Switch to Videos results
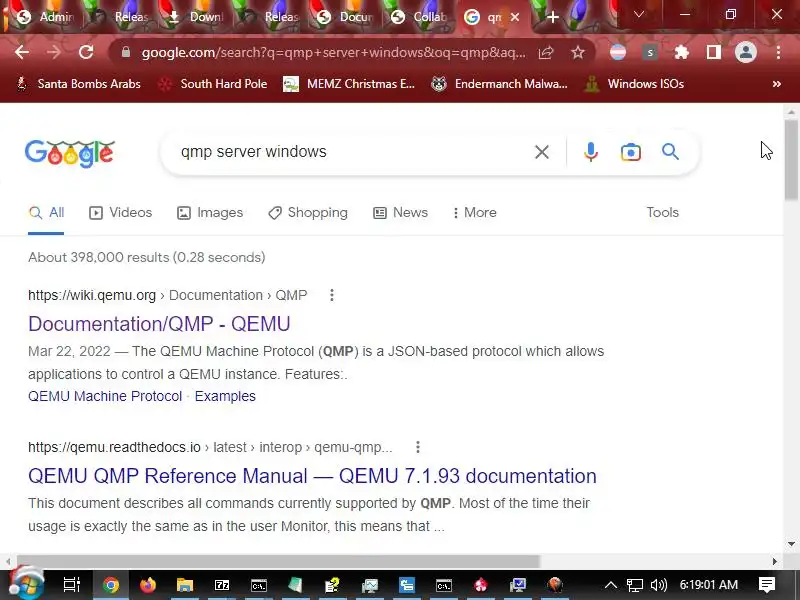The height and width of the screenshot is (600, 800). [x=120, y=212]
